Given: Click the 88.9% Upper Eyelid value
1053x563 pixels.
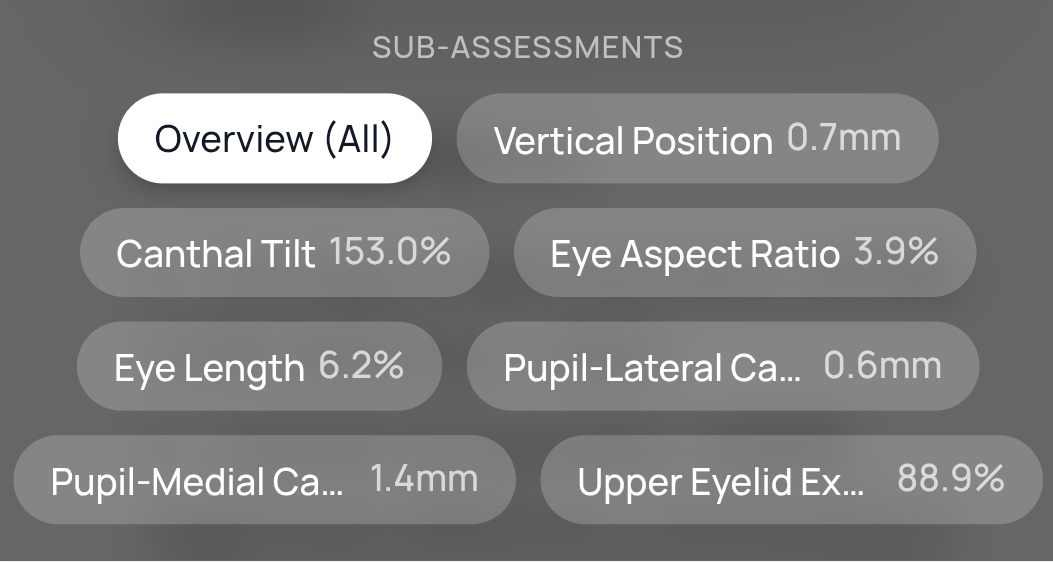Looking at the screenshot, I should click(x=950, y=478).
